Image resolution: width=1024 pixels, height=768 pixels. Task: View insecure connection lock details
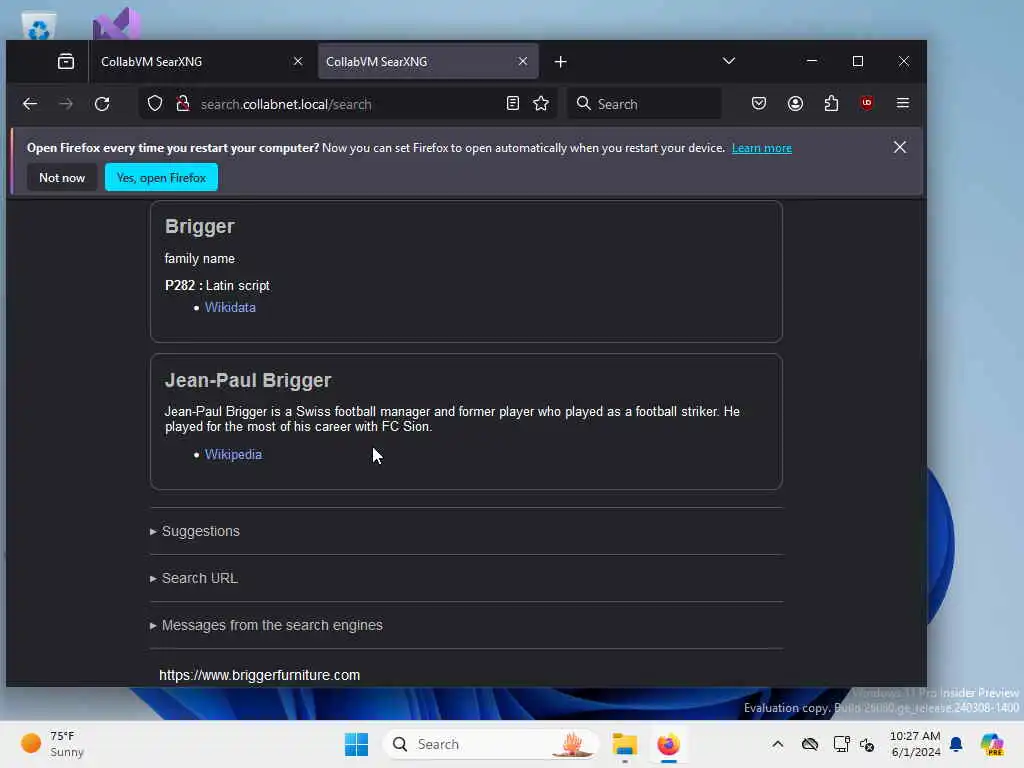click(183, 103)
